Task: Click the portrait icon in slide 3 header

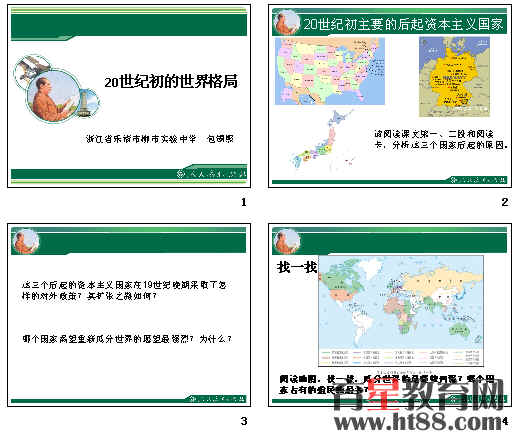Action: point(25,241)
